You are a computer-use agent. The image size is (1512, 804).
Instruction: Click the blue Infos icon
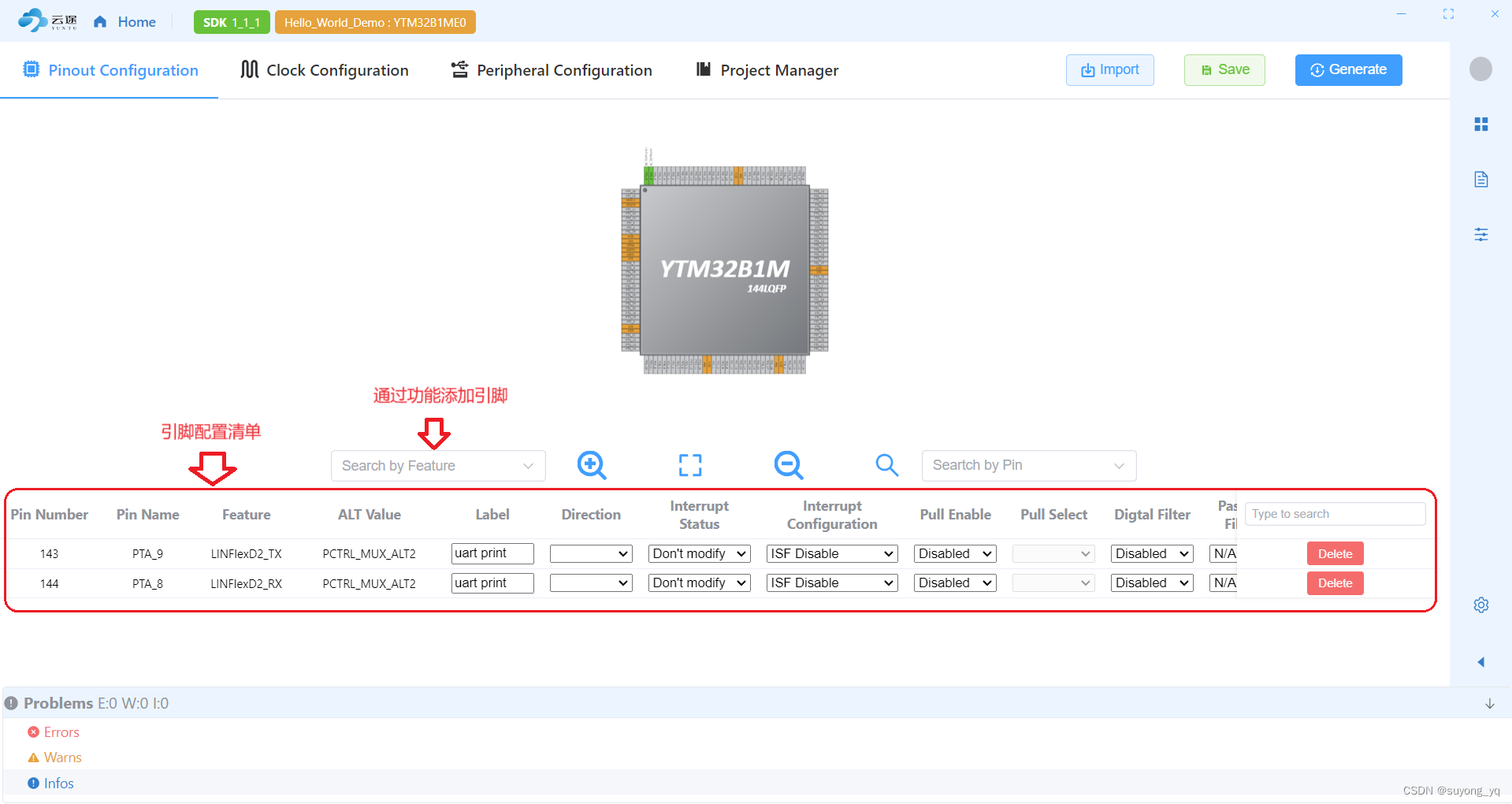pos(33,784)
